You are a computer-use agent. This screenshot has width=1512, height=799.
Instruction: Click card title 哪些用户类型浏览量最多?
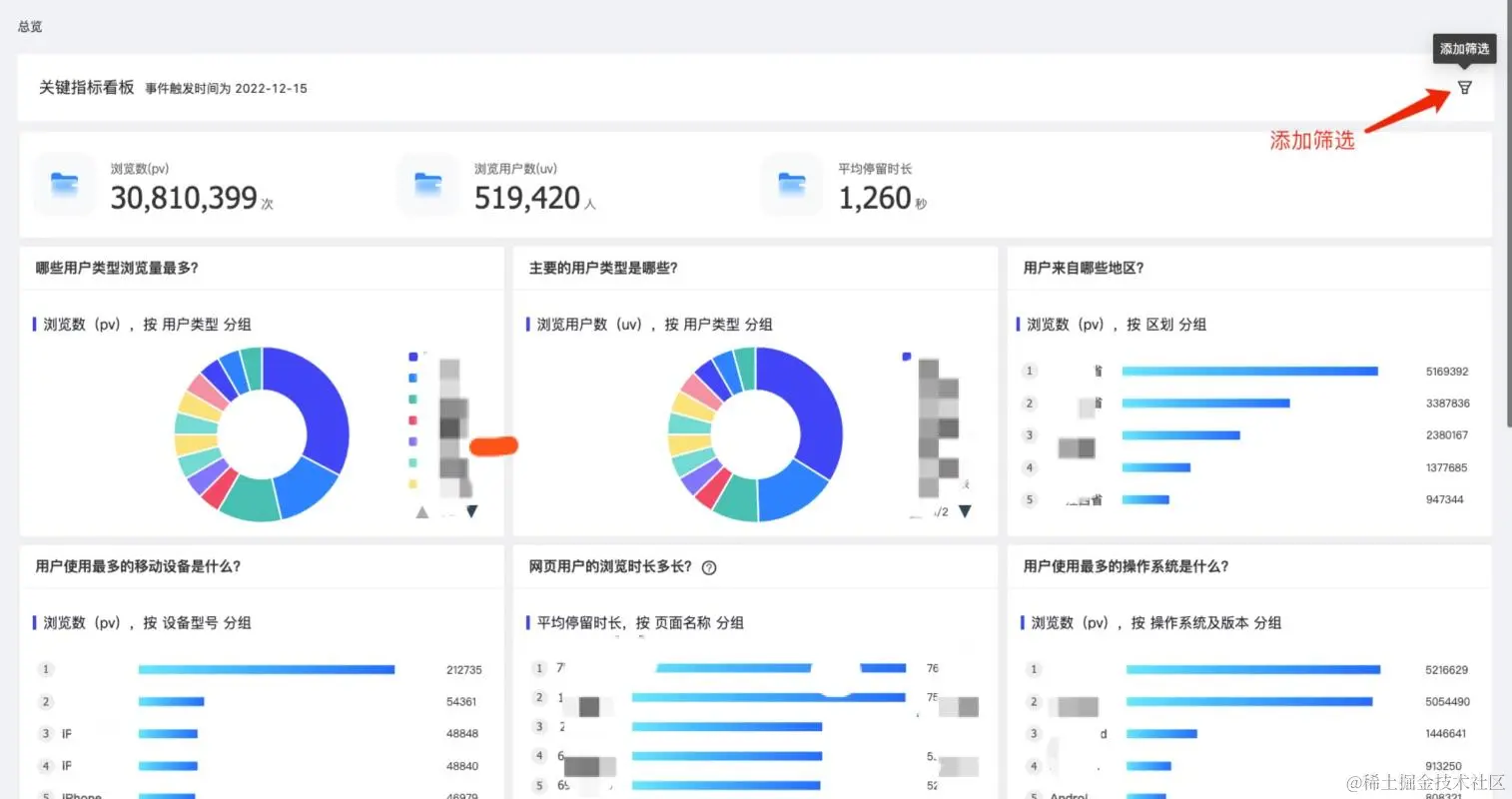pyautogui.click(x=117, y=268)
